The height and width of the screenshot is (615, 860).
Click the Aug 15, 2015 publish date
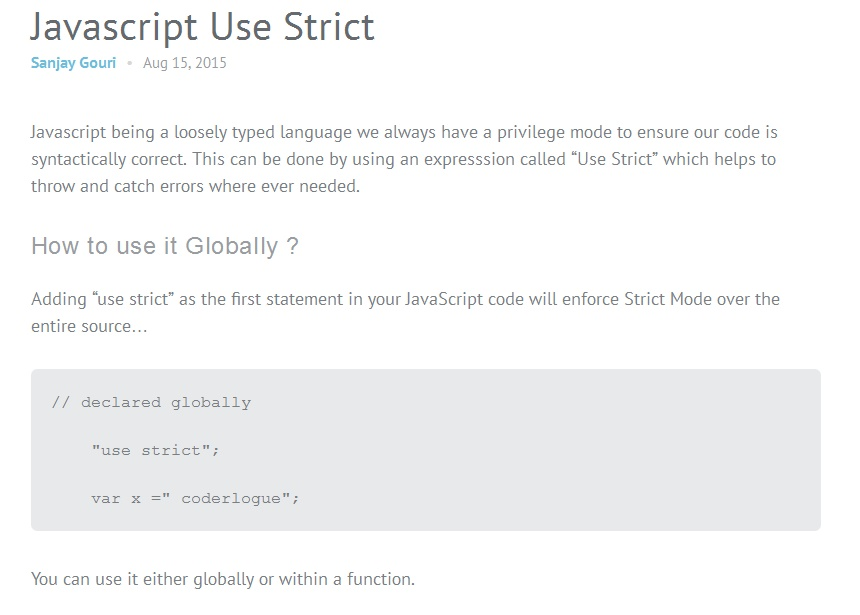[x=185, y=63]
